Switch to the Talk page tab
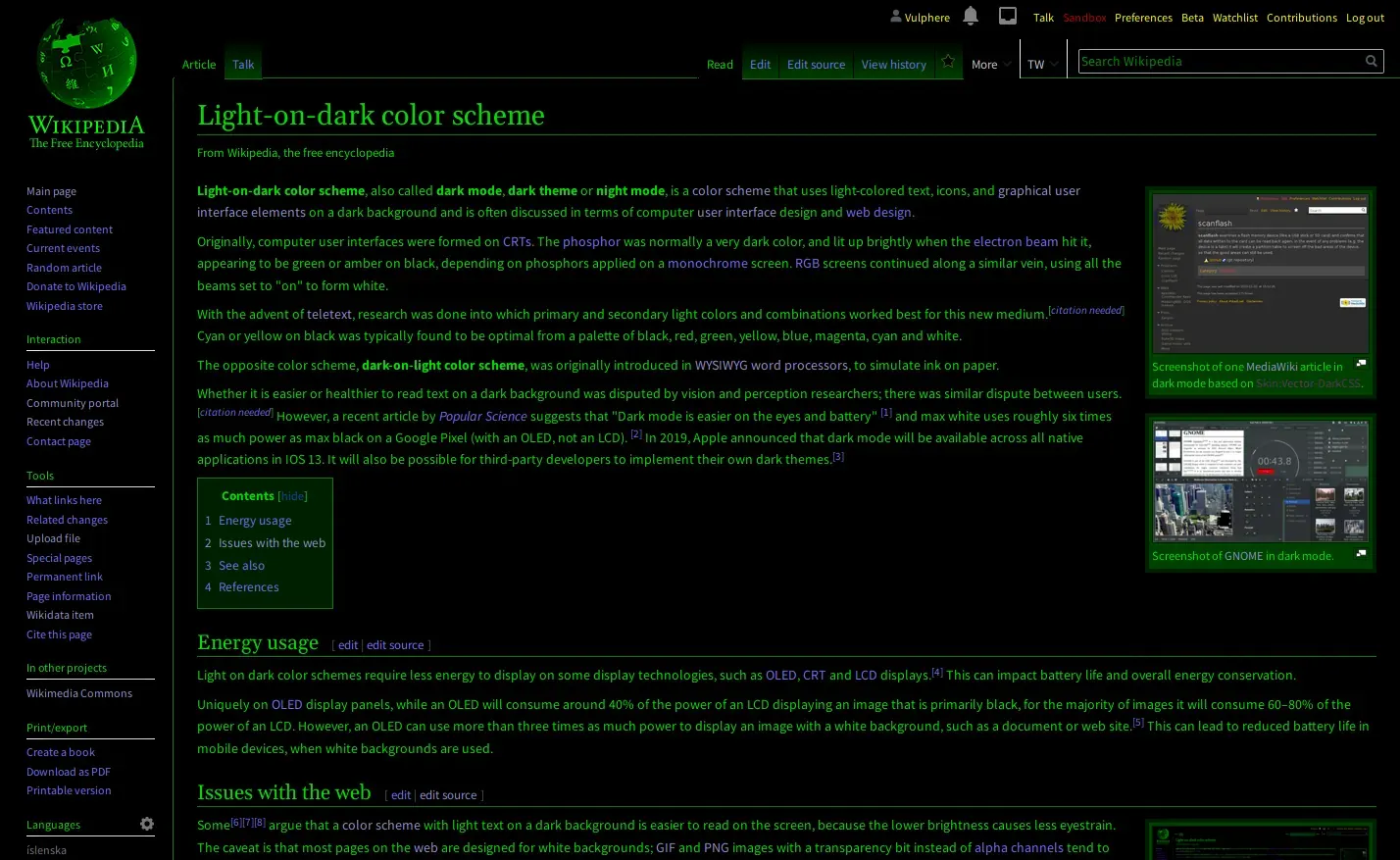1400x860 pixels. [243, 65]
